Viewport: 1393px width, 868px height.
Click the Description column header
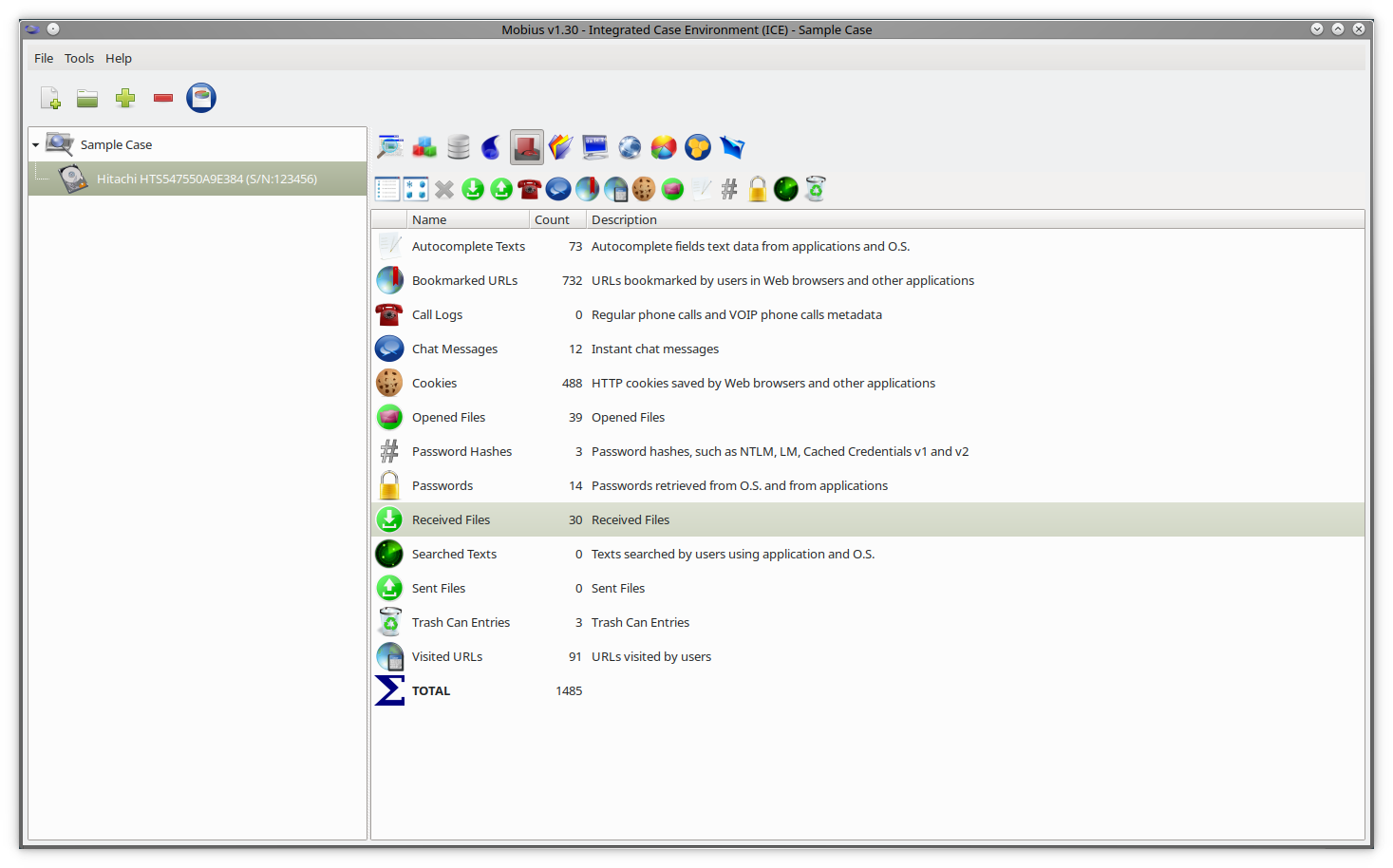pos(624,219)
